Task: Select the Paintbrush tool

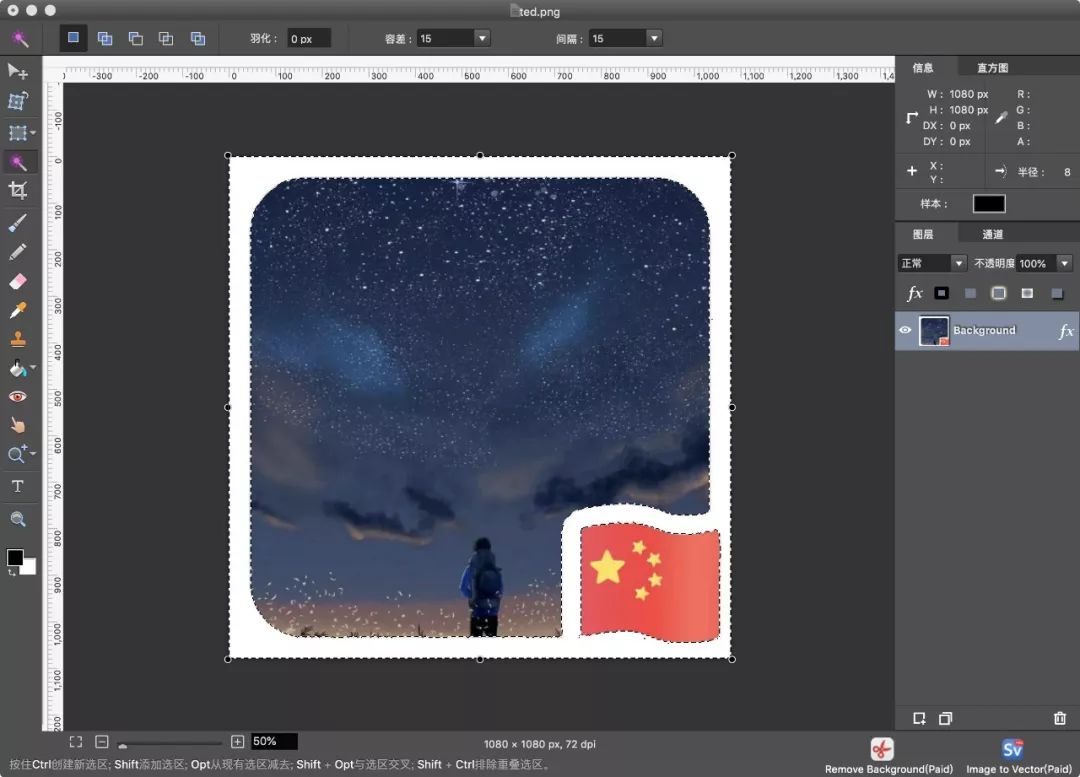Action: click(18, 222)
